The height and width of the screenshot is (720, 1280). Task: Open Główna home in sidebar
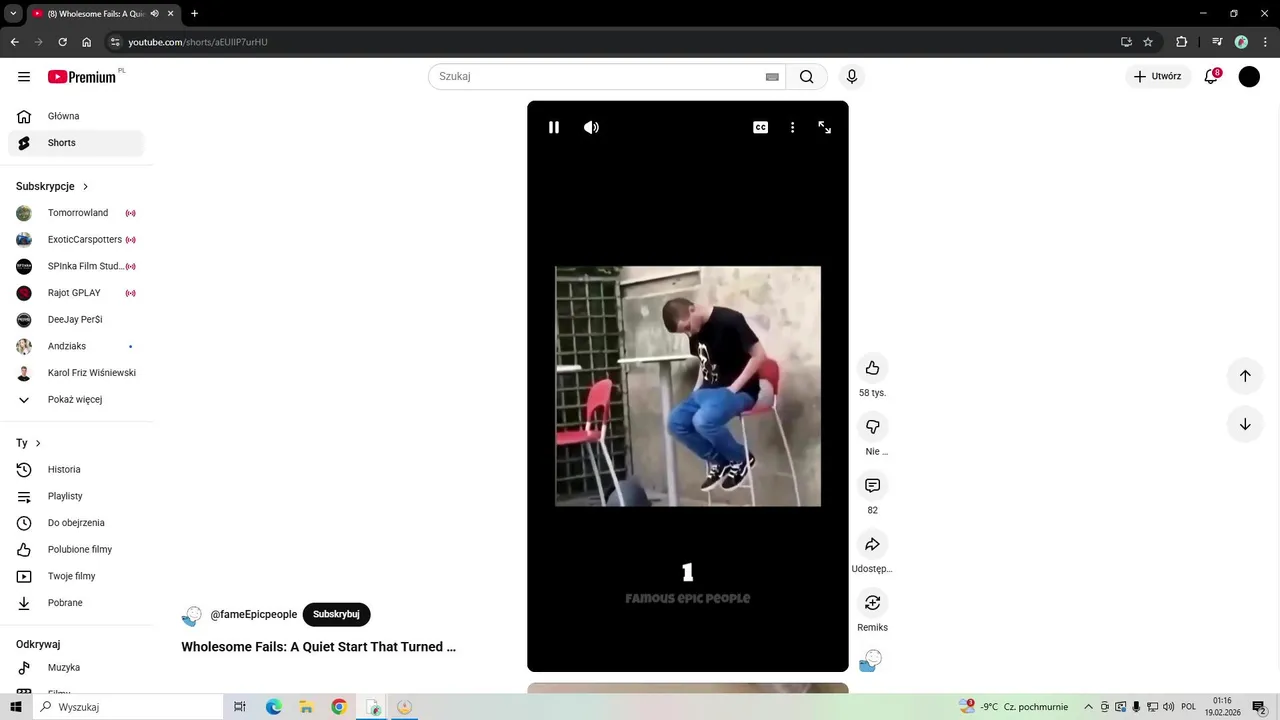click(x=76, y=116)
